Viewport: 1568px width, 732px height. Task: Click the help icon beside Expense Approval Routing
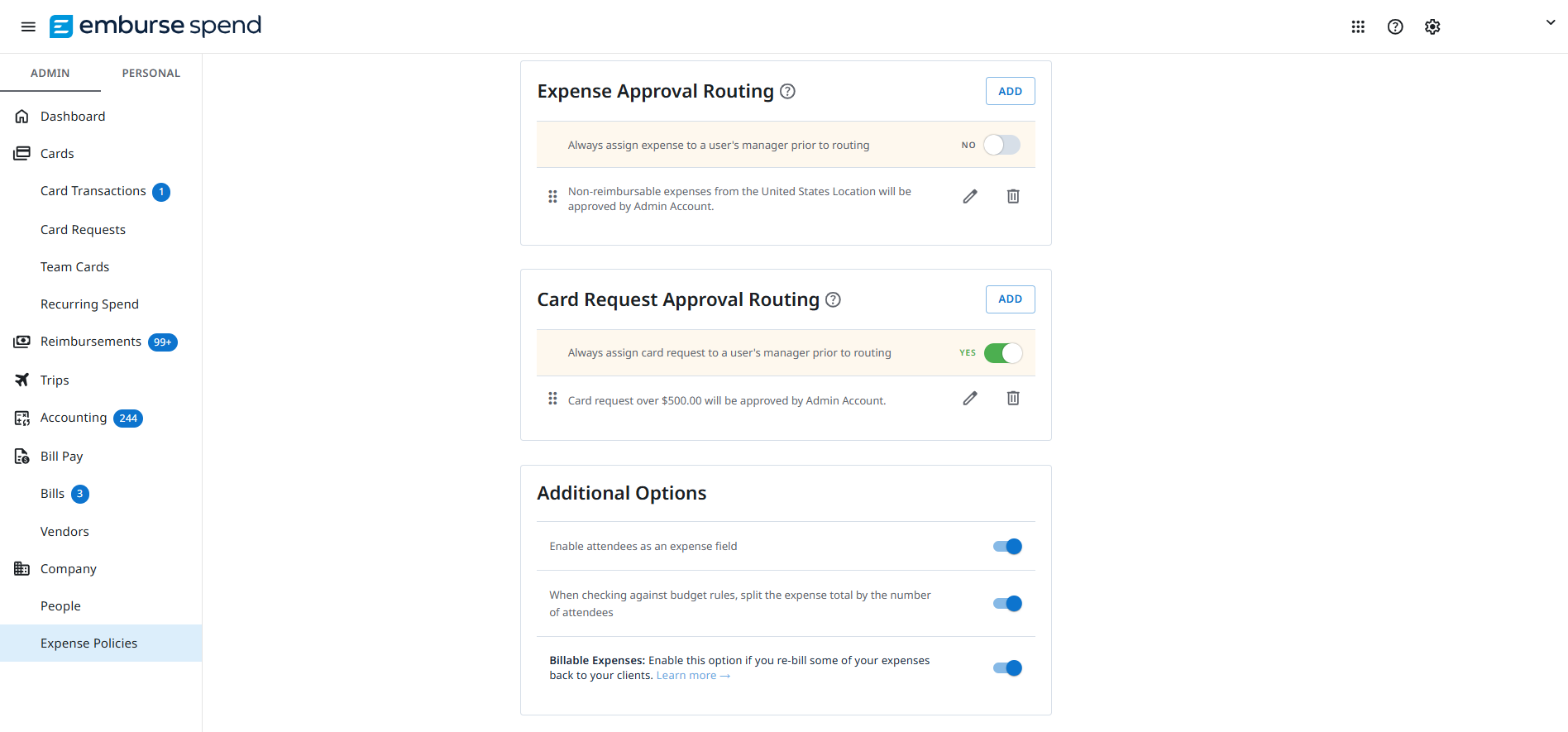(x=788, y=92)
